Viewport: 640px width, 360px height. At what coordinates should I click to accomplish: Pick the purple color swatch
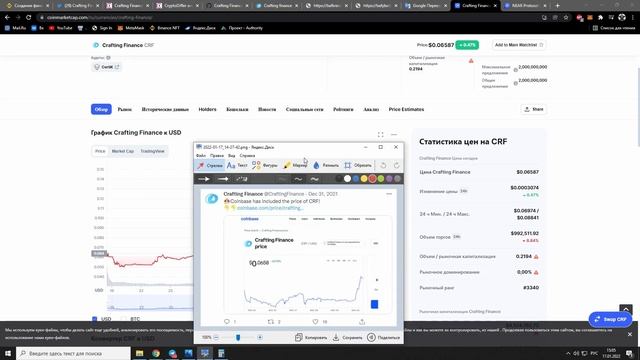[389, 179]
